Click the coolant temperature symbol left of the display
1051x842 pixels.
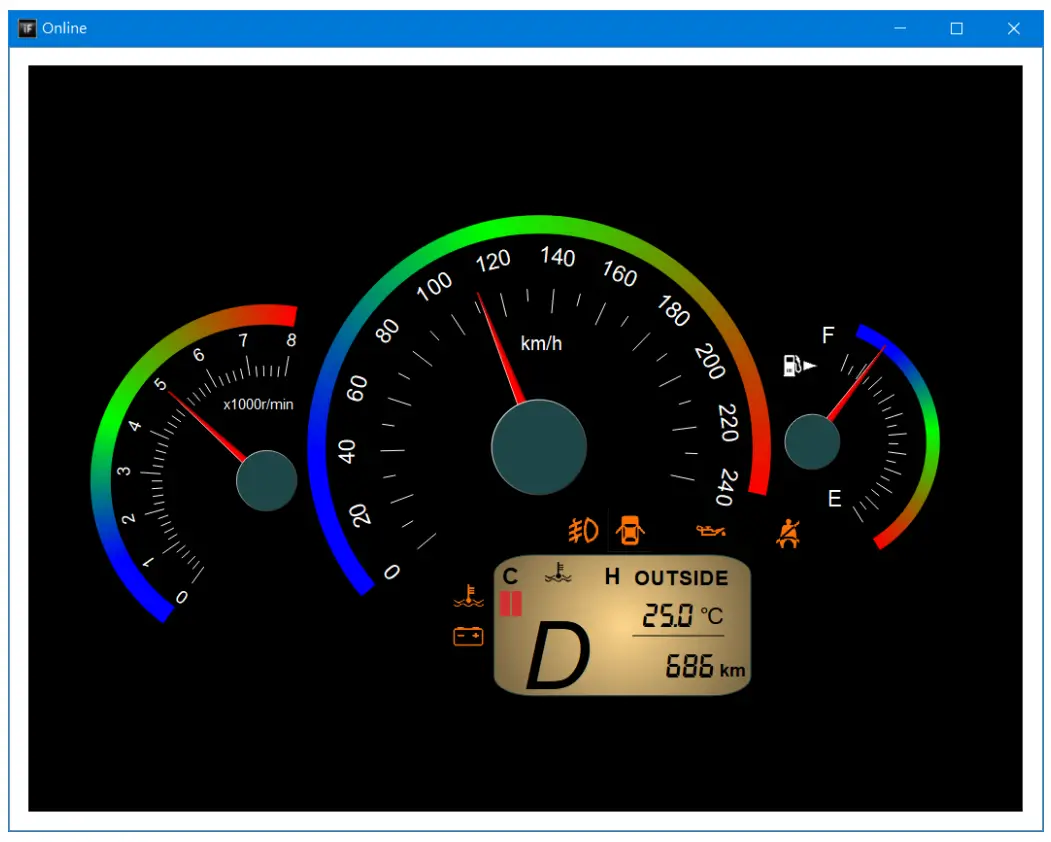click(469, 596)
